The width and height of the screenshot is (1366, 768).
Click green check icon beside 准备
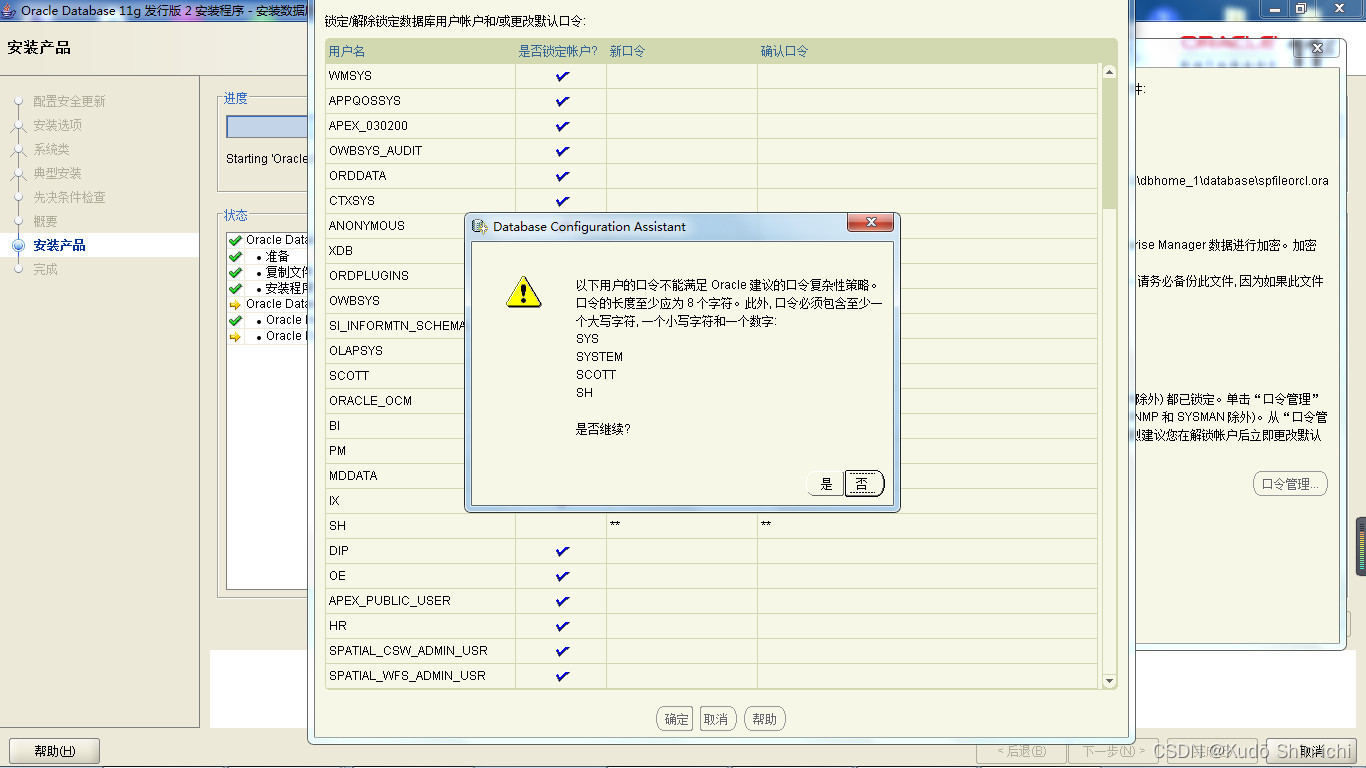pos(235,257)
